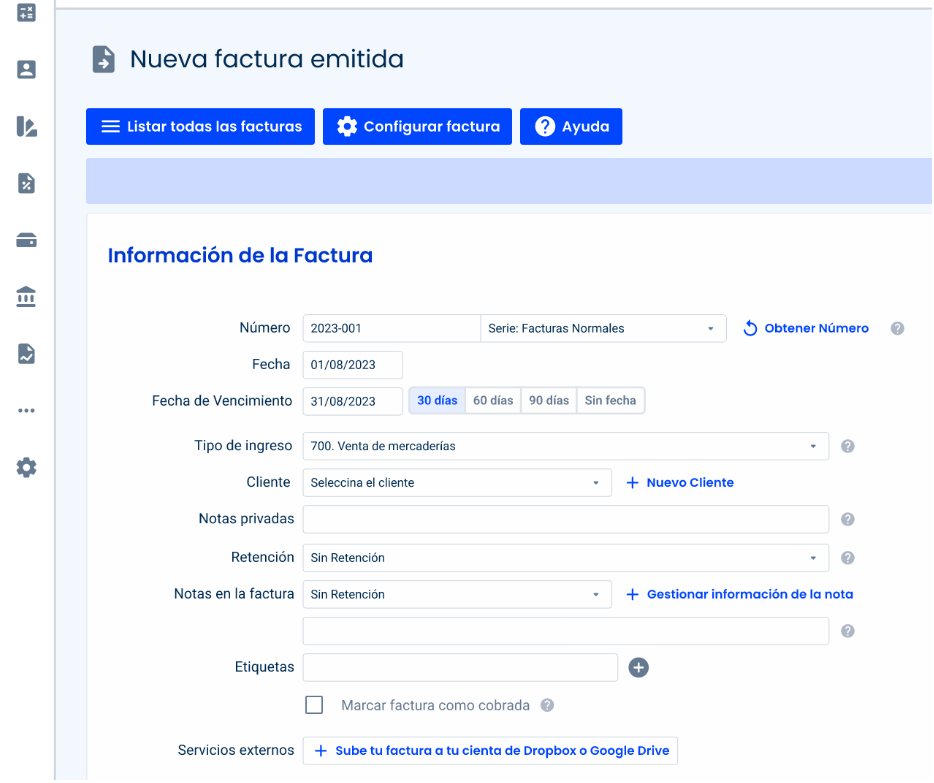
Task: Open Configurar factura settings
Action: (417, 127)
